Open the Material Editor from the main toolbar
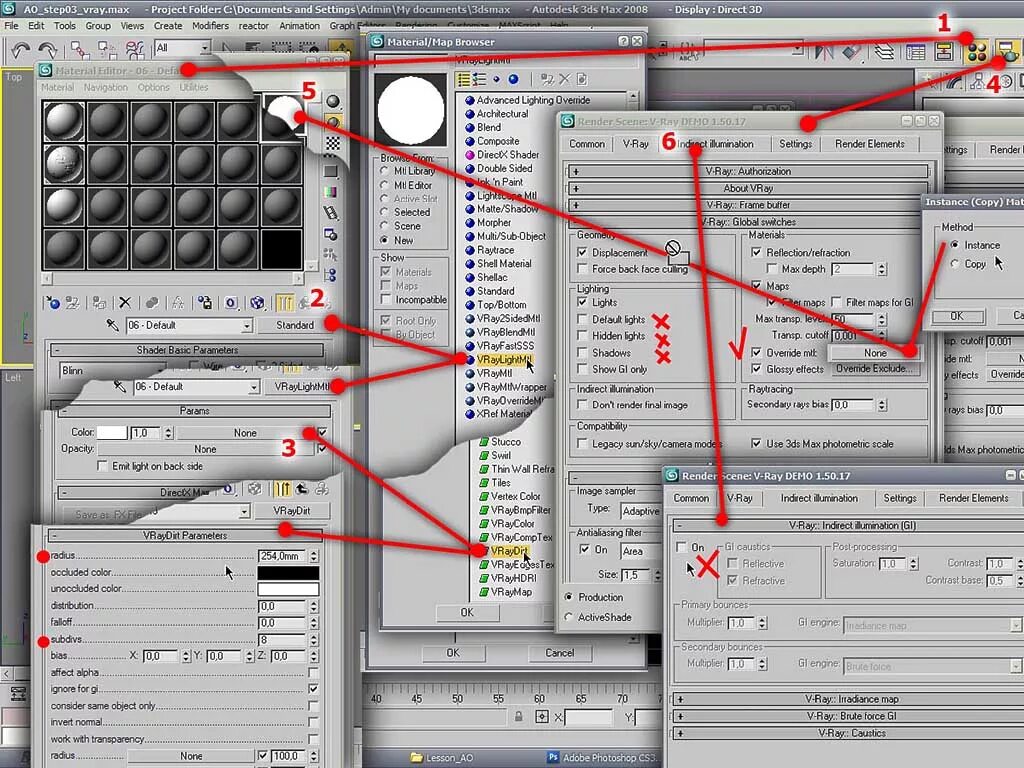This screenshot has height=768, width=1024. 976,52
